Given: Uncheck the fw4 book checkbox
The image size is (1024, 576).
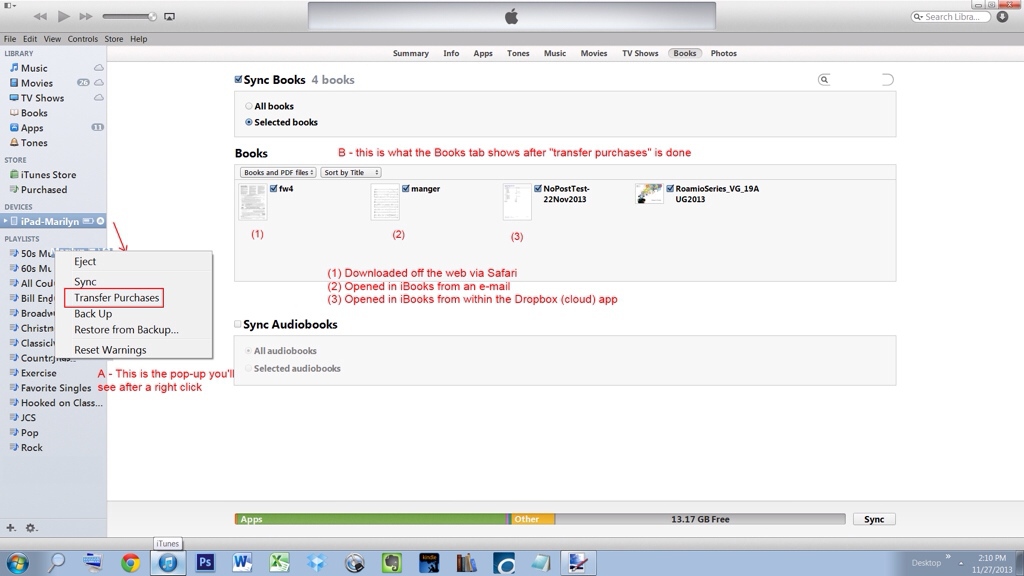Looking at the screenshot, I should click(x=274, y=189).
